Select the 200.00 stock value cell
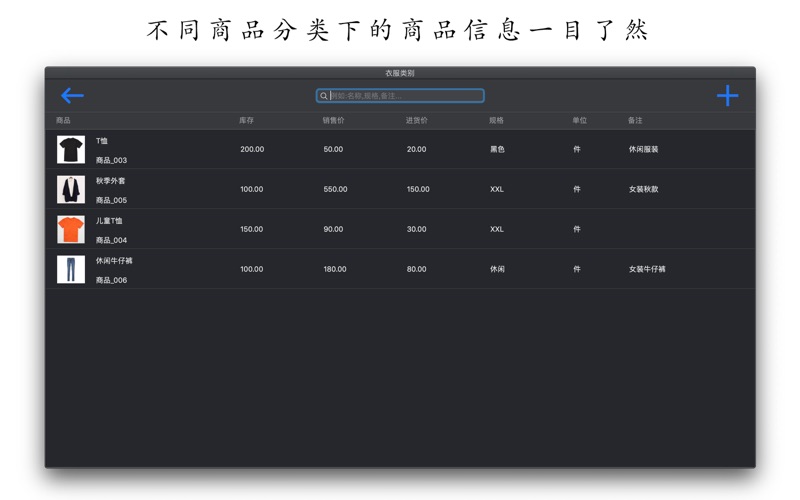800x500 pixels. 252,149
